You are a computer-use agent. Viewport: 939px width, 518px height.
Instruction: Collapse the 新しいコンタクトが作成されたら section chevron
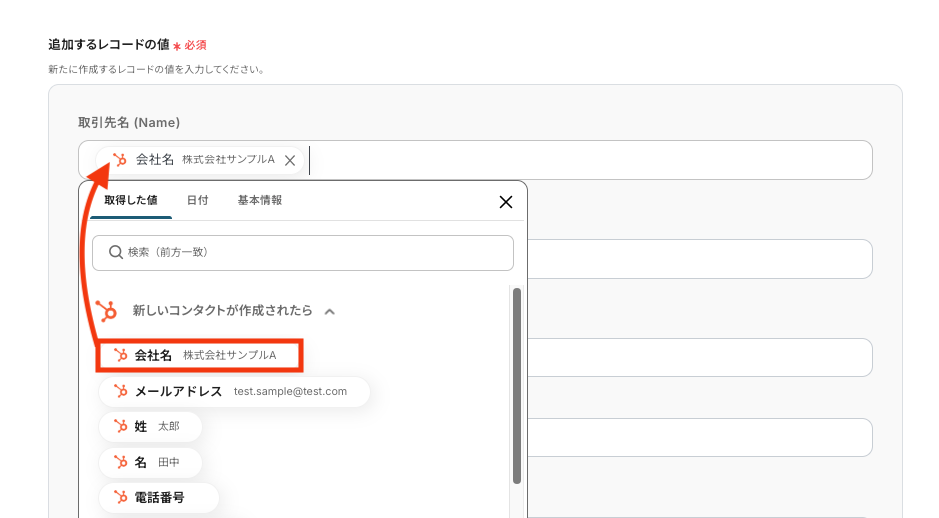click(329, 311)
